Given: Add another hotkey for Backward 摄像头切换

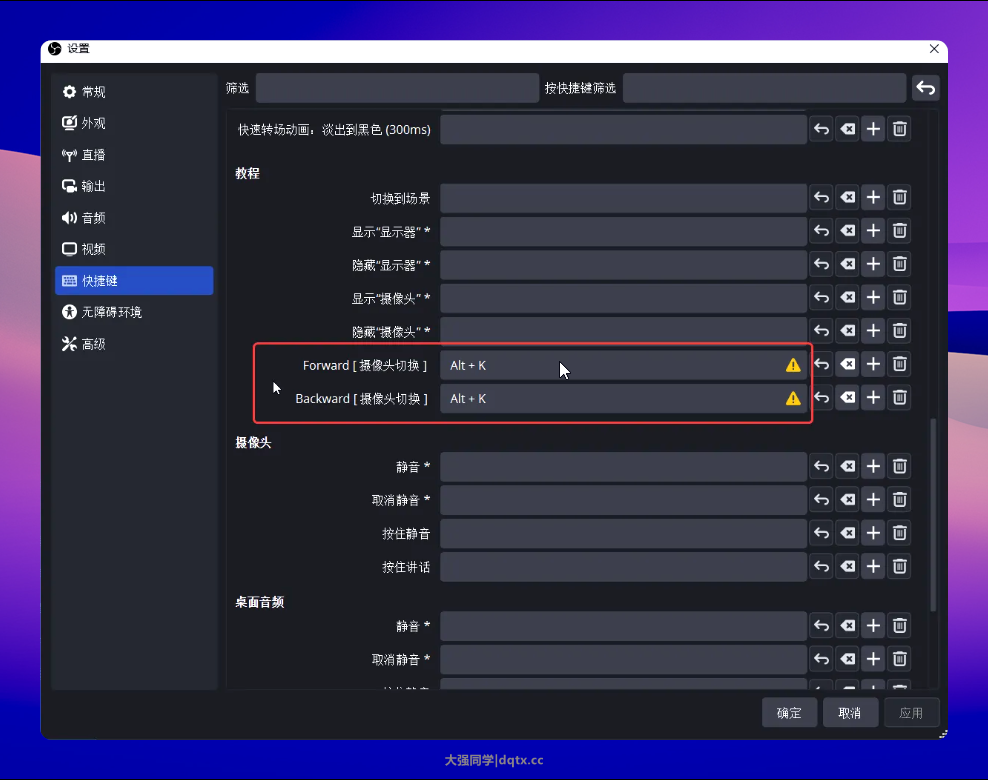Looking at the screenshot, I should coord(873,398).
